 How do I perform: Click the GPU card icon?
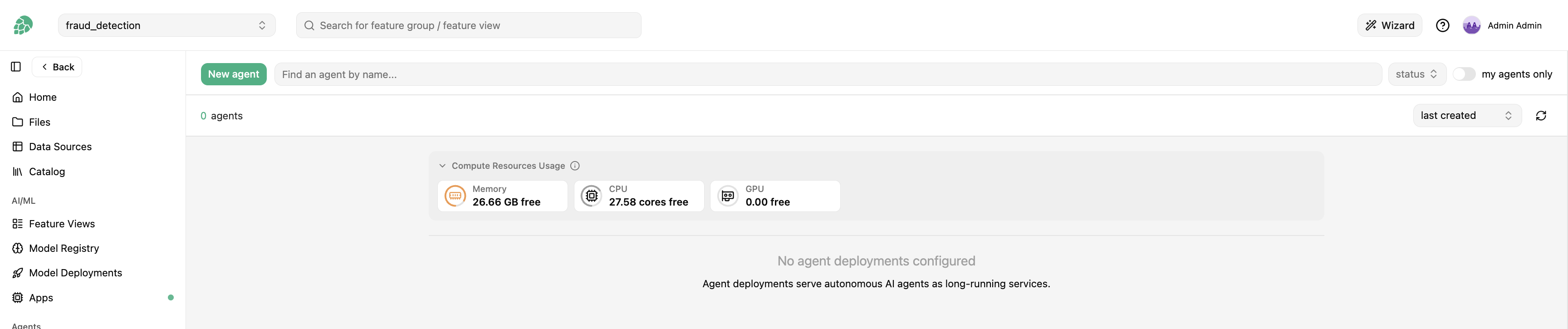(x=728, y=196)
